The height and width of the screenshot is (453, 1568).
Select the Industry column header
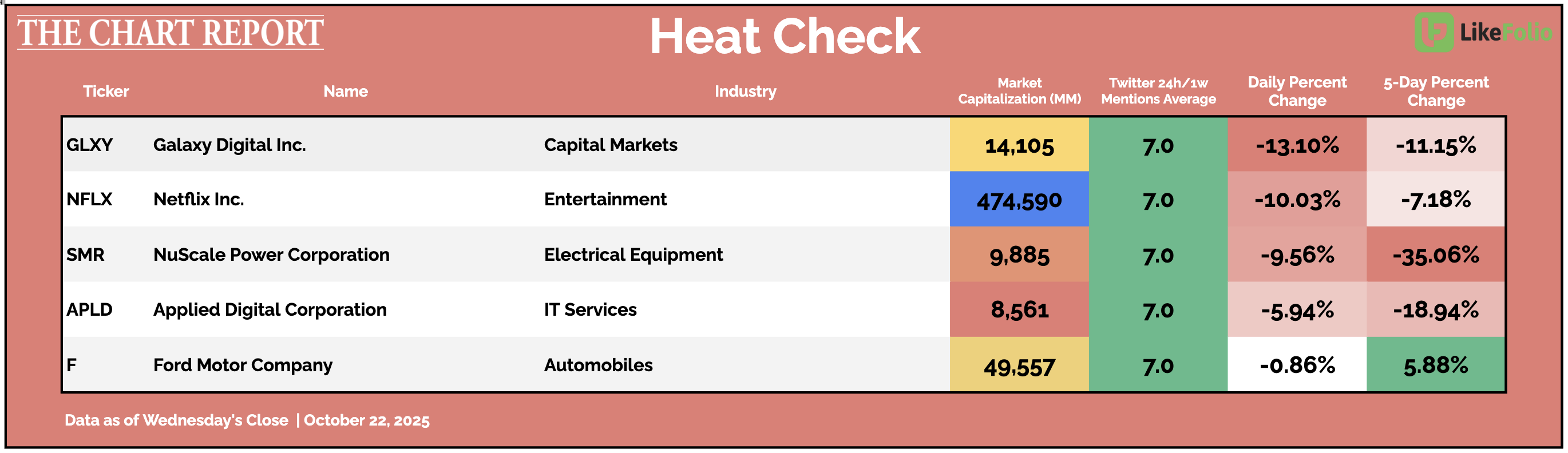745,91
